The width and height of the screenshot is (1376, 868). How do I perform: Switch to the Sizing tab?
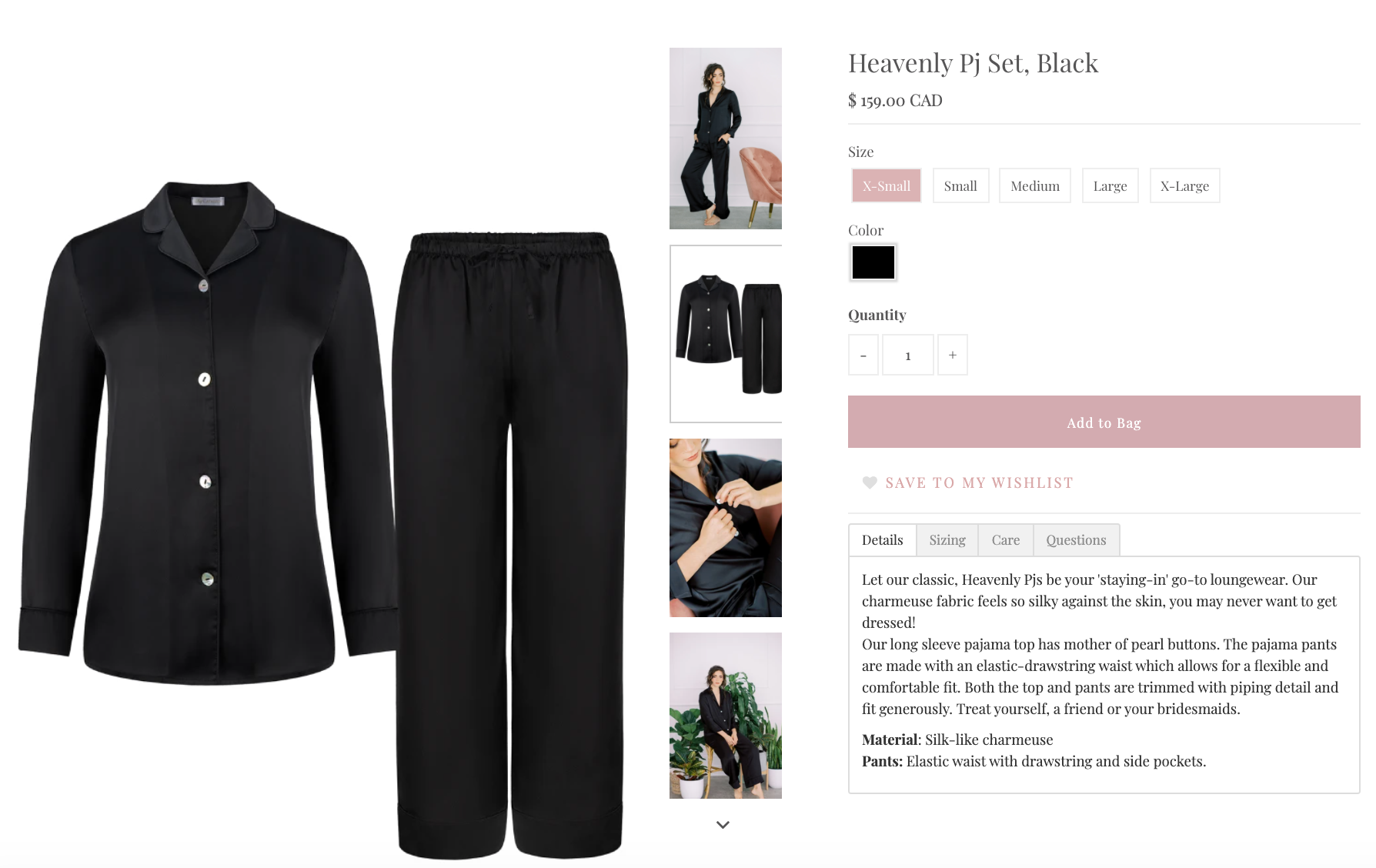[947, 540]
